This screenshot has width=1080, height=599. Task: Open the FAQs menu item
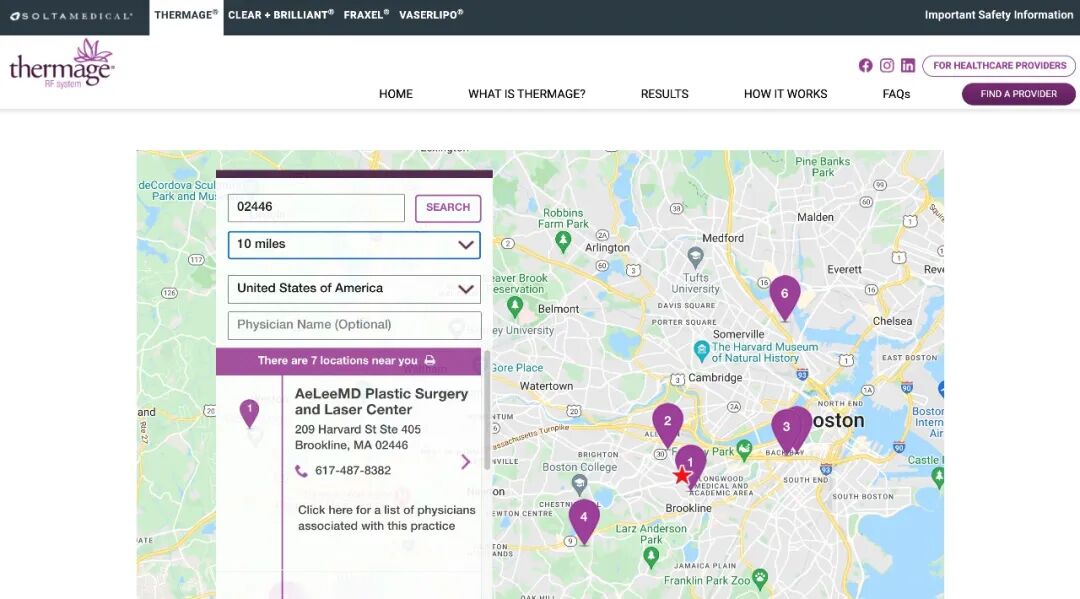point(897,94)
